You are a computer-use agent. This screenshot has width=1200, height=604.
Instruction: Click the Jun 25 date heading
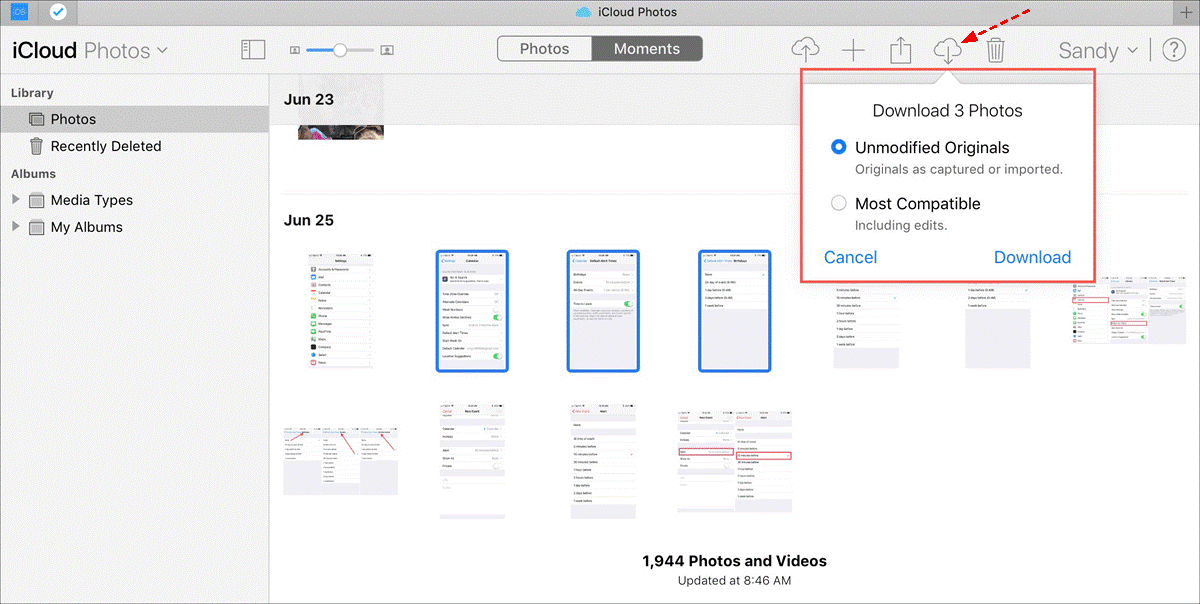(x=309, y=220)
